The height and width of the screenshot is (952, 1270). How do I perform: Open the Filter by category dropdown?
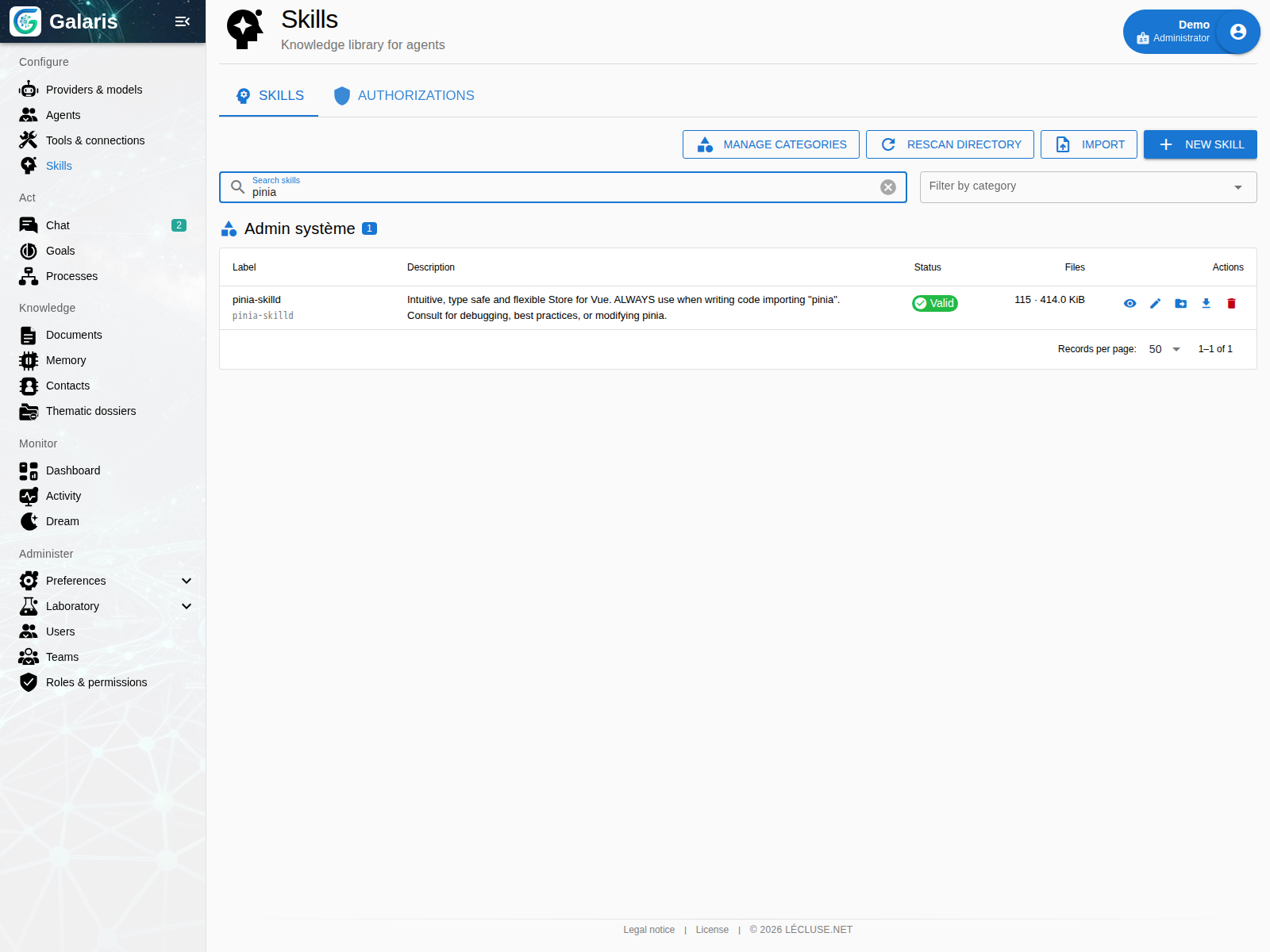tap(1088, 187)
